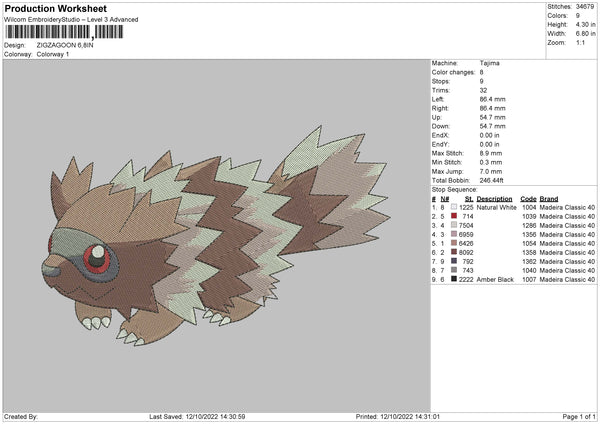Click Wilcom EmbroideryStudio – Level 3 Advanced text
This screenshot has width=600, height=424.
tap(71, 20)
